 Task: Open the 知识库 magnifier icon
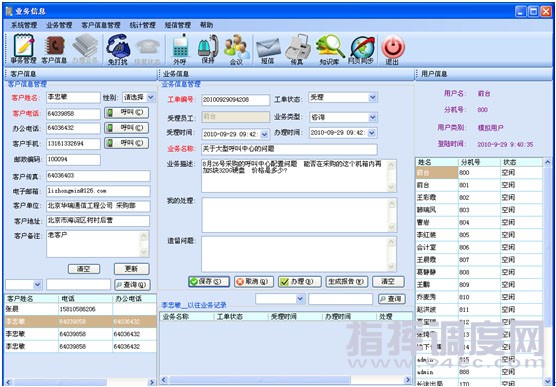point(329,50)
